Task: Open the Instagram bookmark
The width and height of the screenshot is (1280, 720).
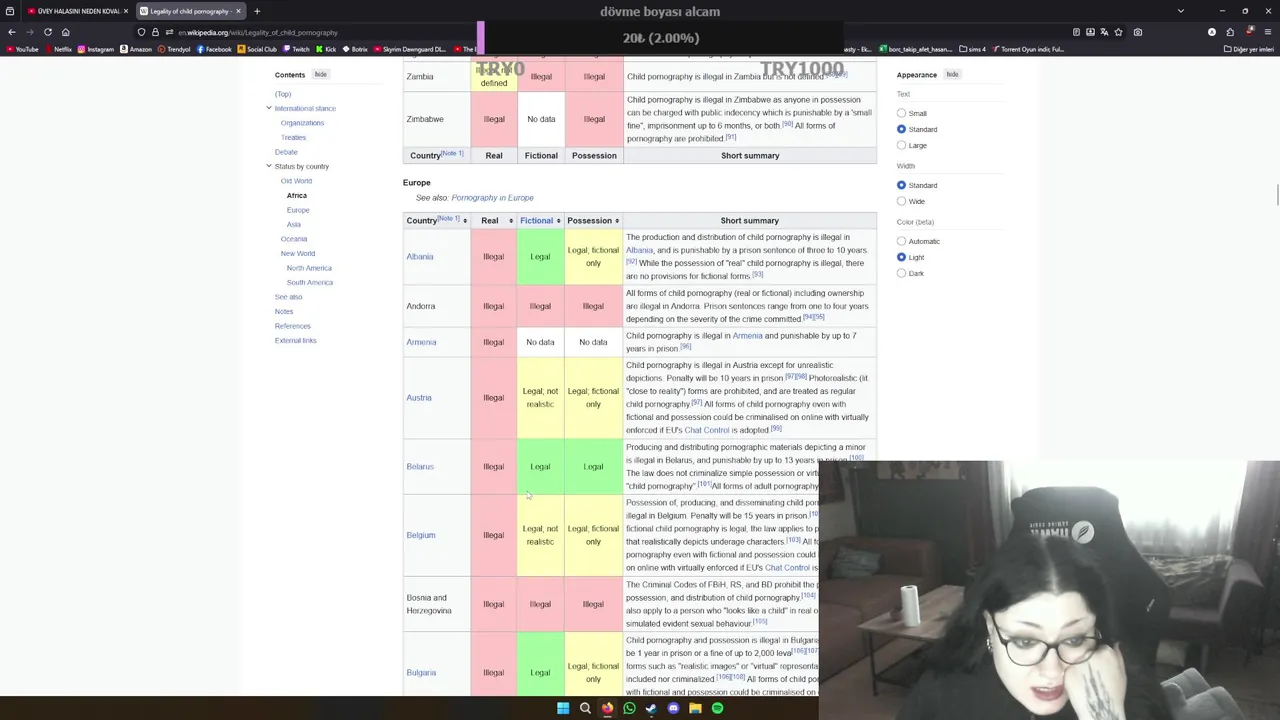Action: 96,49
